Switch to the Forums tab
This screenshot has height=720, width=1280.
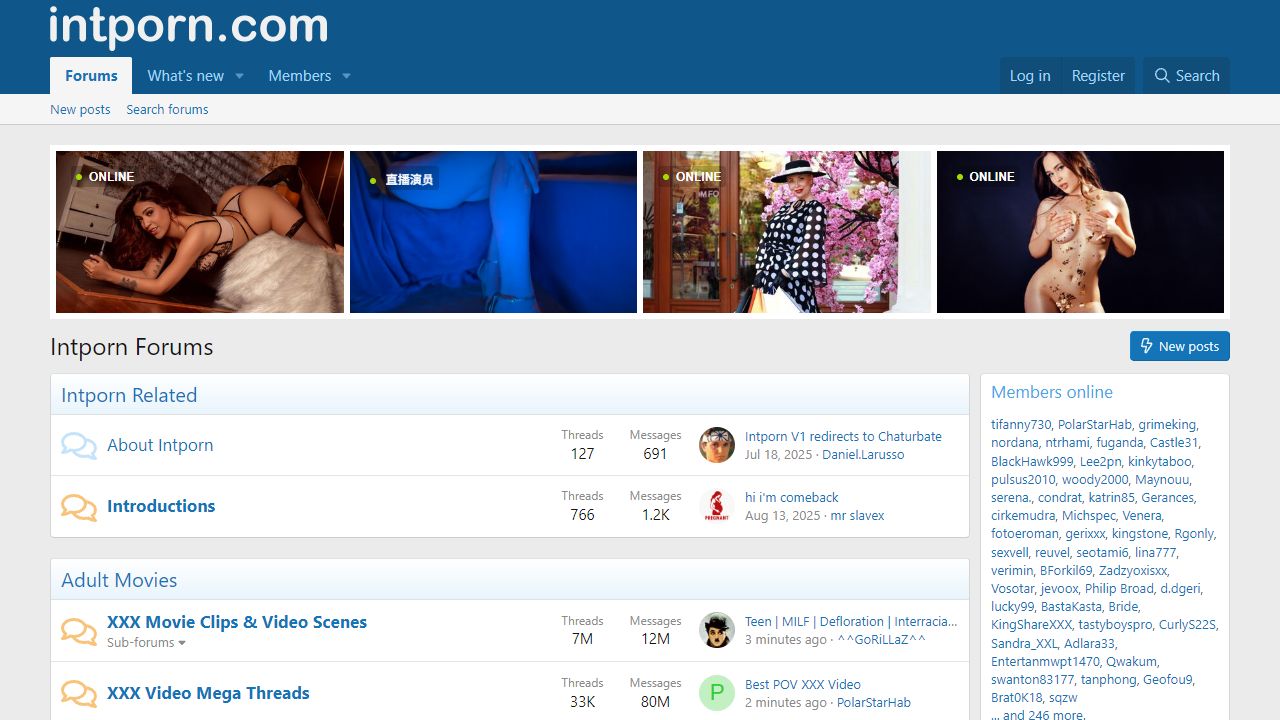click(x=91, y=76)
